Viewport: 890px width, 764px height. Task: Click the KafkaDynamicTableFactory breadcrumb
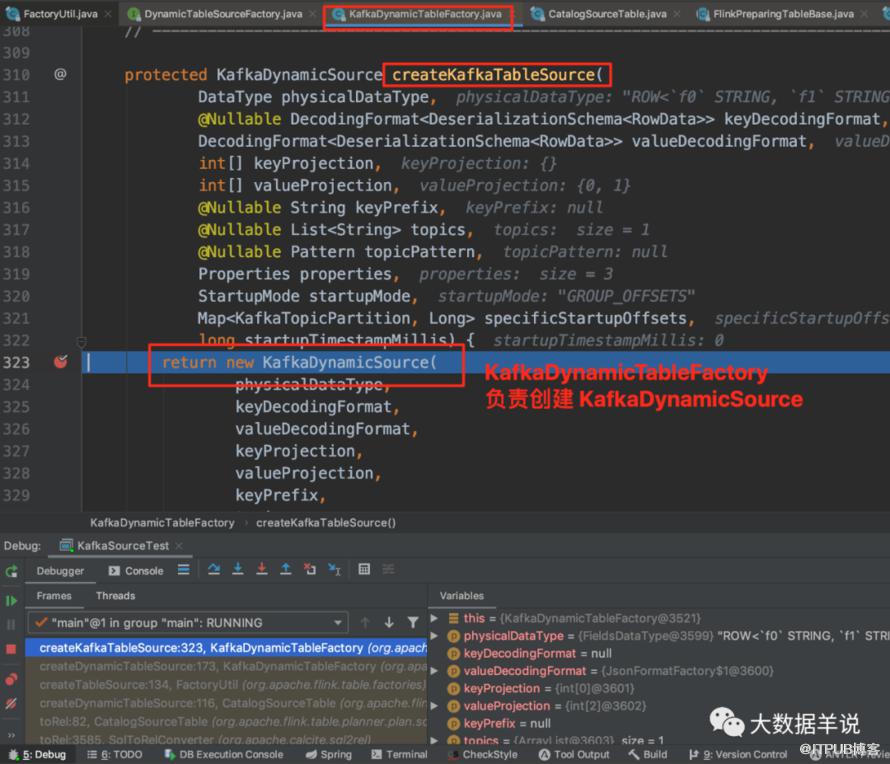pyautogui.click(x=162, y=522)
